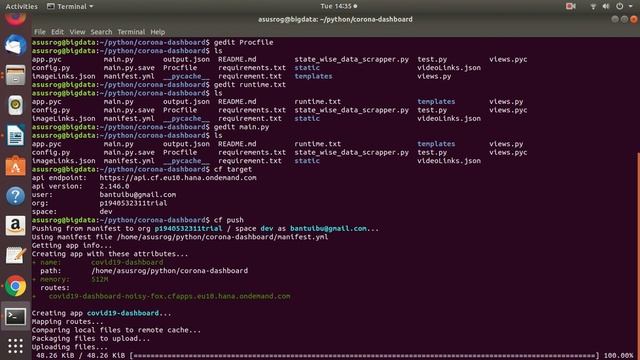Viewport: 640px width, 360px height.
Task: Maximize the terminal window
Action: 624,19
